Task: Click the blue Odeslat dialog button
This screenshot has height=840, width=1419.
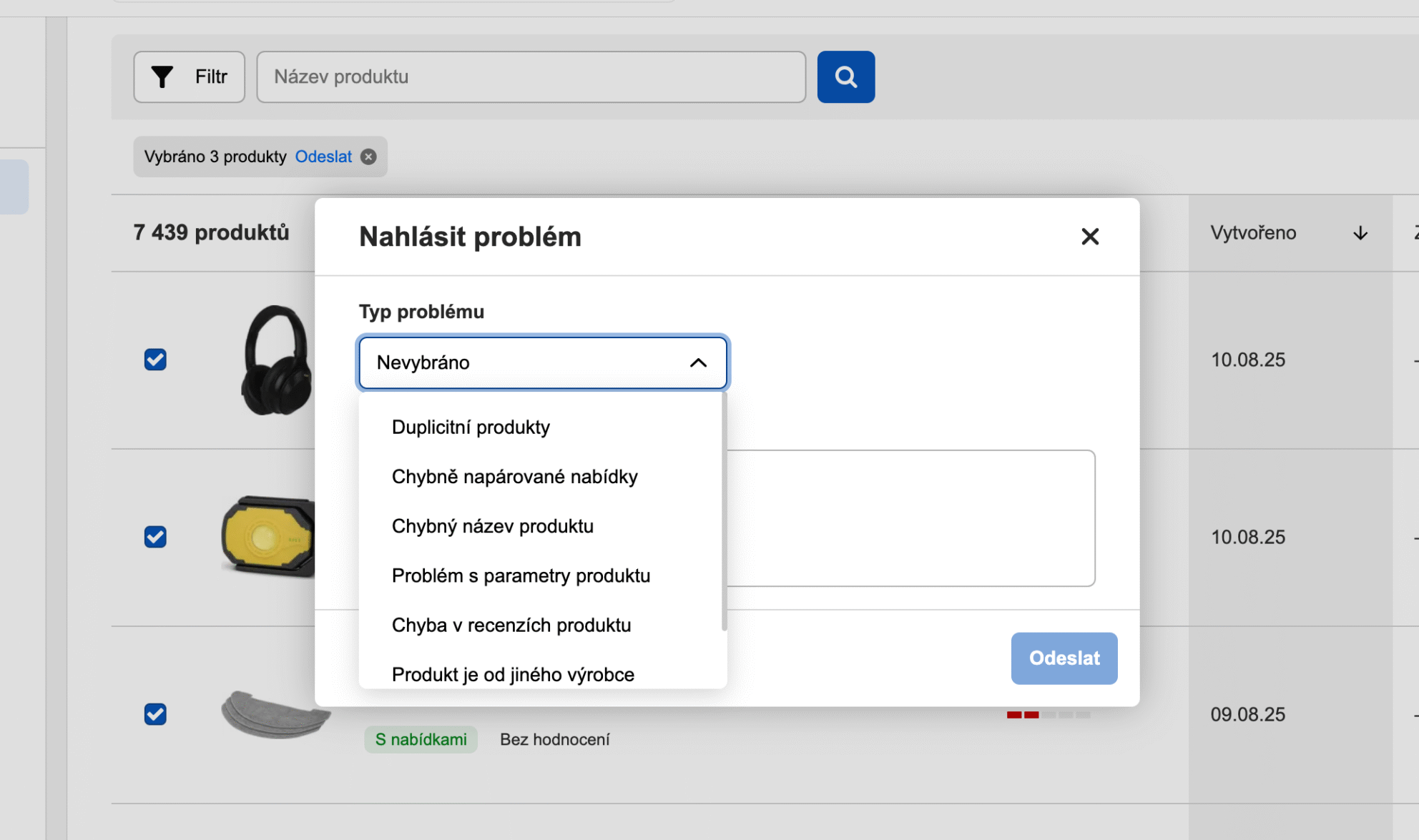Action: [x=1064, y=658]
